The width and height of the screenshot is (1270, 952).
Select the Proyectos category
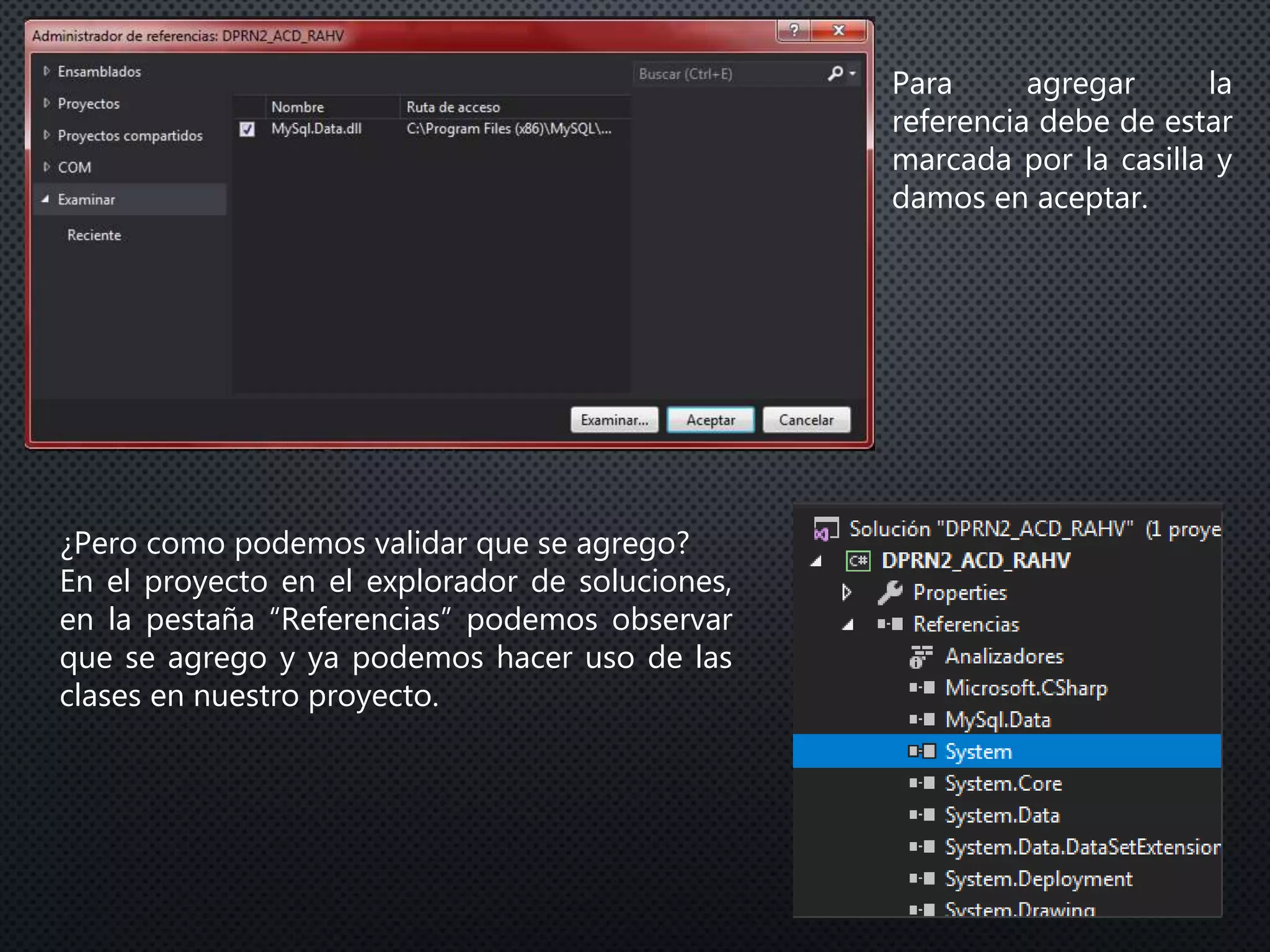(x=89, y=104)
